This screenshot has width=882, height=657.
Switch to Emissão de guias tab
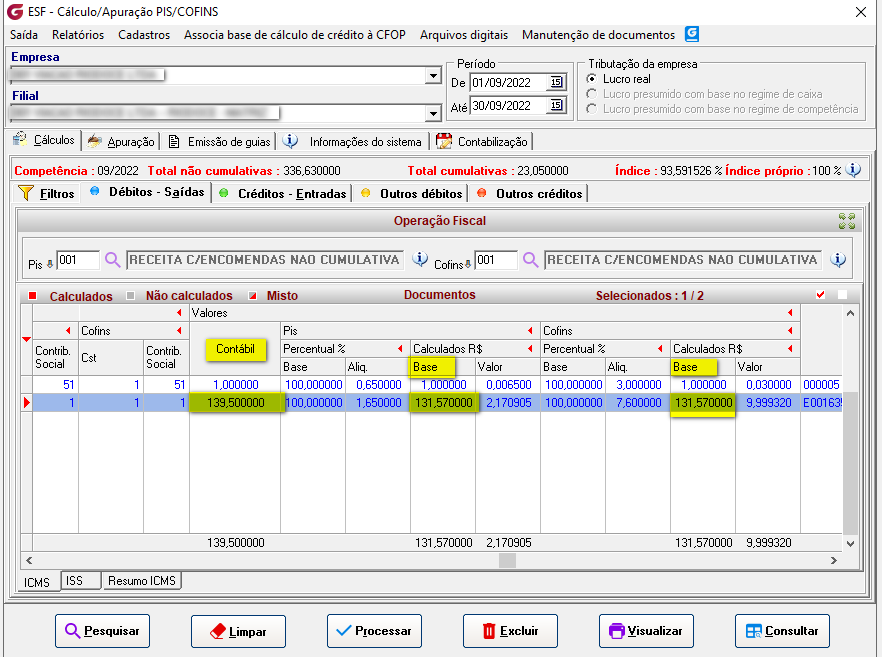pos(219,142)
